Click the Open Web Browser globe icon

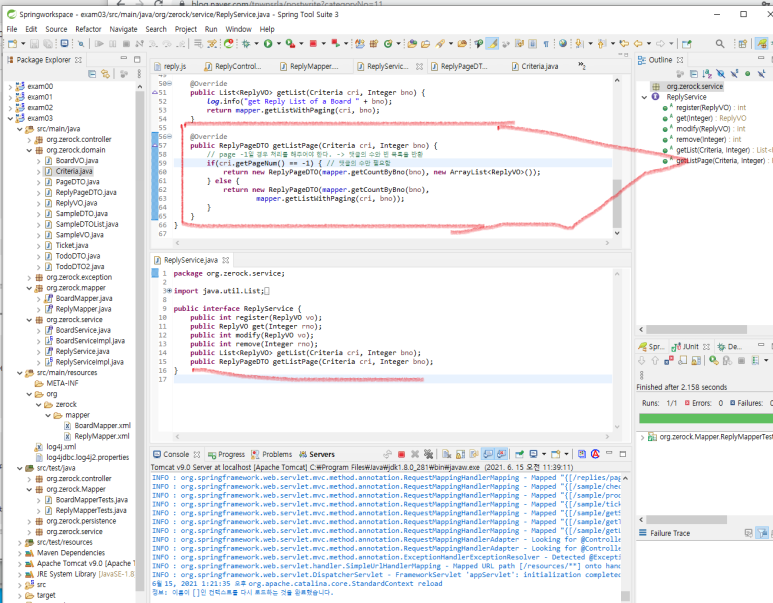click(x=562, y=43)
